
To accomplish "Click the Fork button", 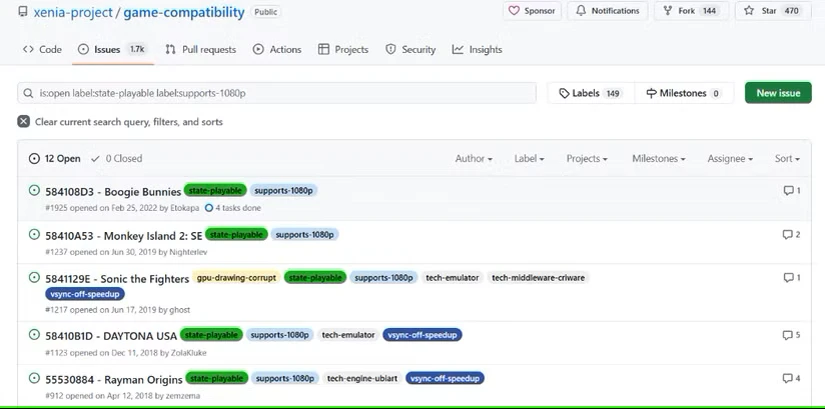I will 691,11.
